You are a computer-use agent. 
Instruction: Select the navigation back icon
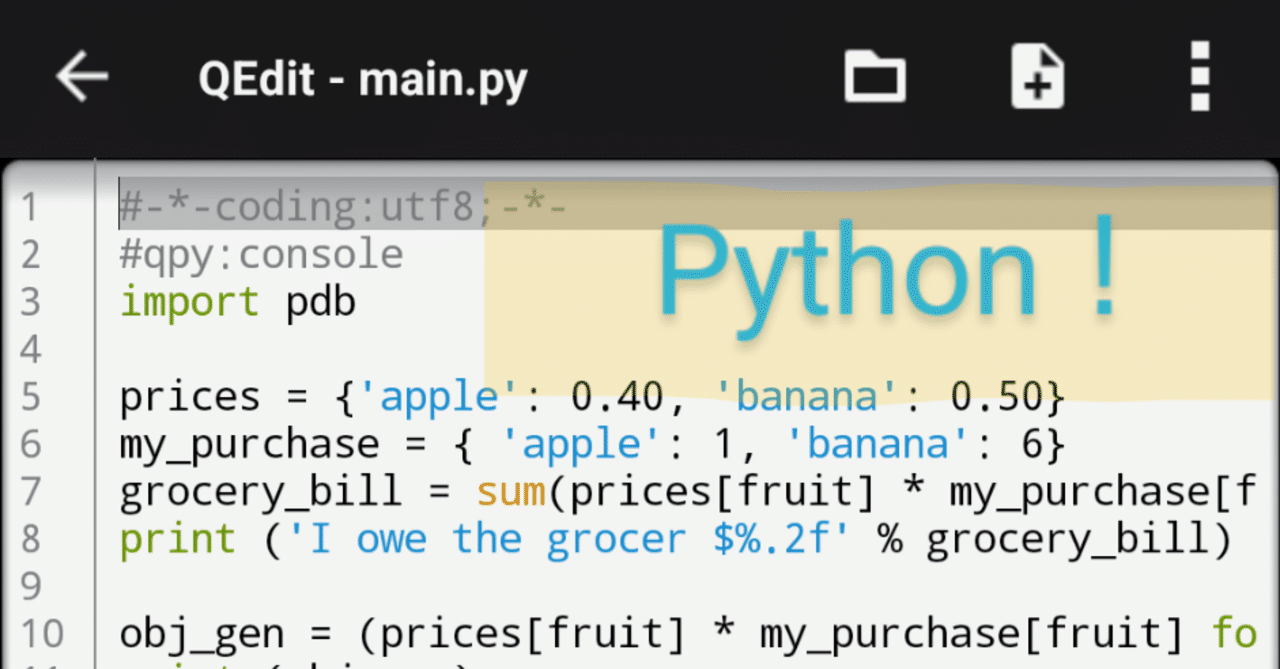(81, 76)
